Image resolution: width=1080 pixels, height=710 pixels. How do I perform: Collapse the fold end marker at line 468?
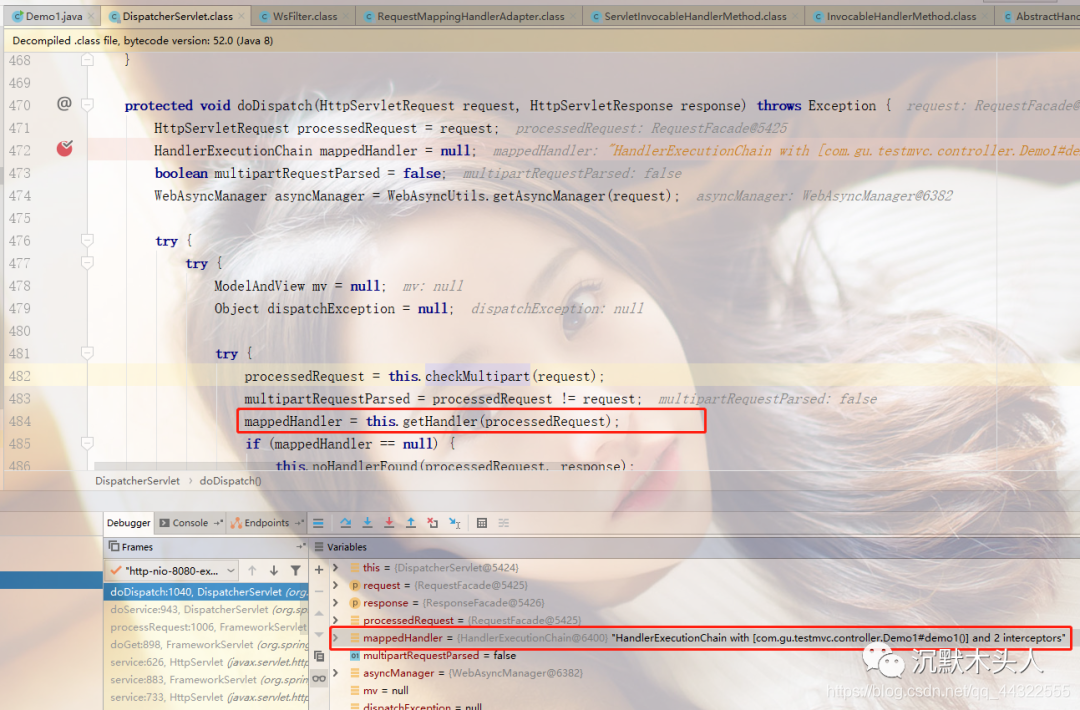tap(87, 60)
